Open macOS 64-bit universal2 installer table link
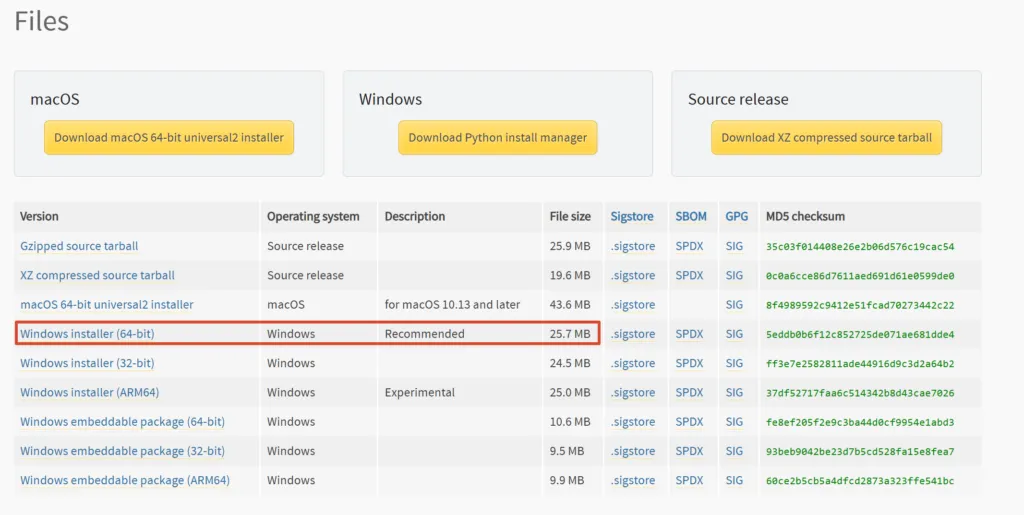This screenshot has height=515, width=1024. [x=106, y=305]
